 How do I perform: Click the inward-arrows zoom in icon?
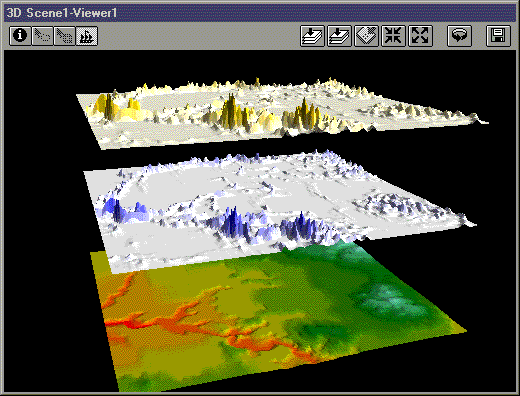pyautogui.click(x=393, y=35)
